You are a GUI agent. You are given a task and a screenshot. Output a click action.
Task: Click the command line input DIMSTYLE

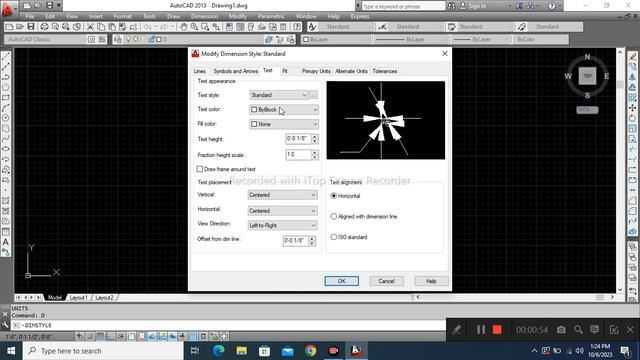[x=229, y=325]
